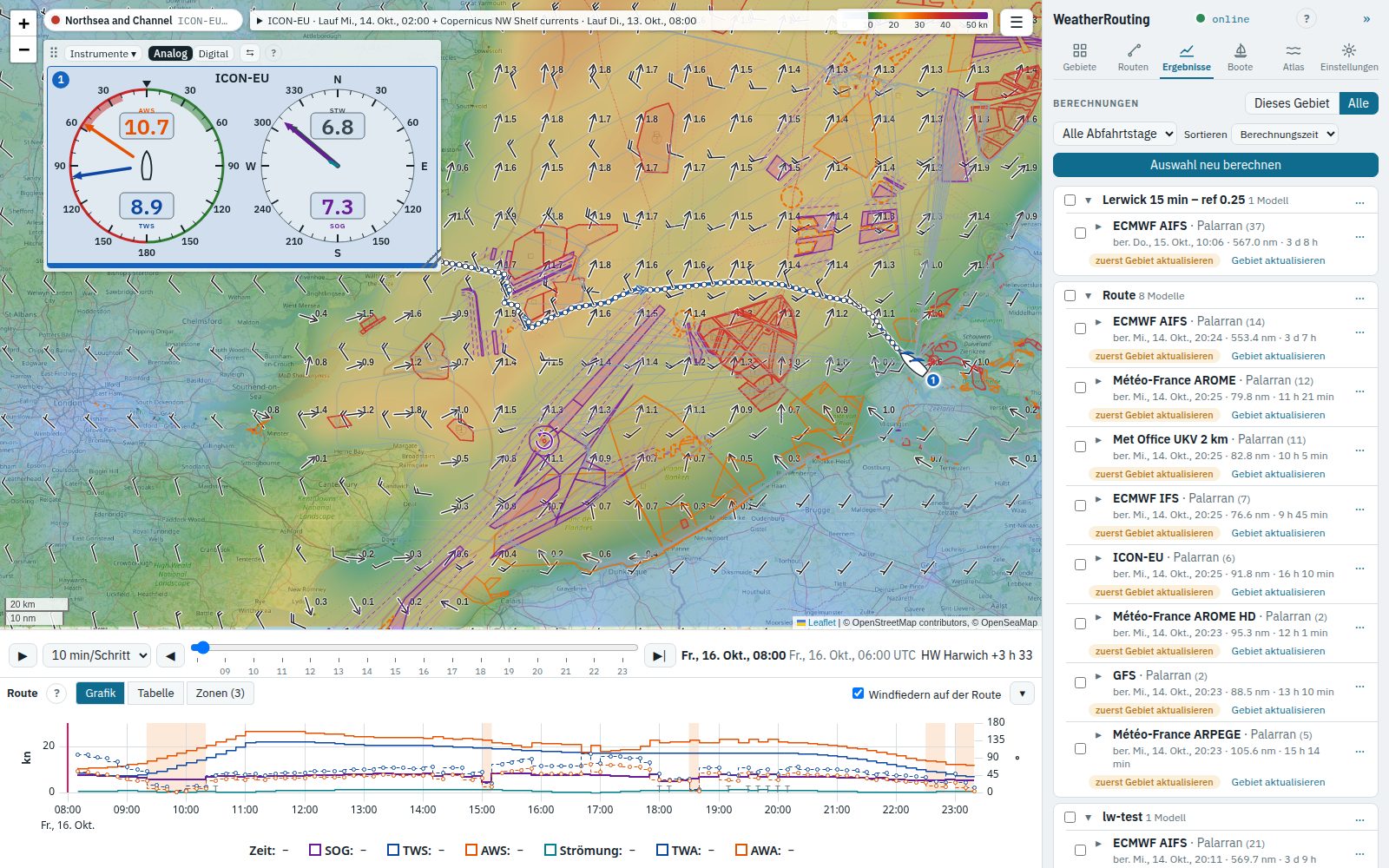1389x868 pixels.
Task: Show the Tabelle route view
Action: [155, 693]
